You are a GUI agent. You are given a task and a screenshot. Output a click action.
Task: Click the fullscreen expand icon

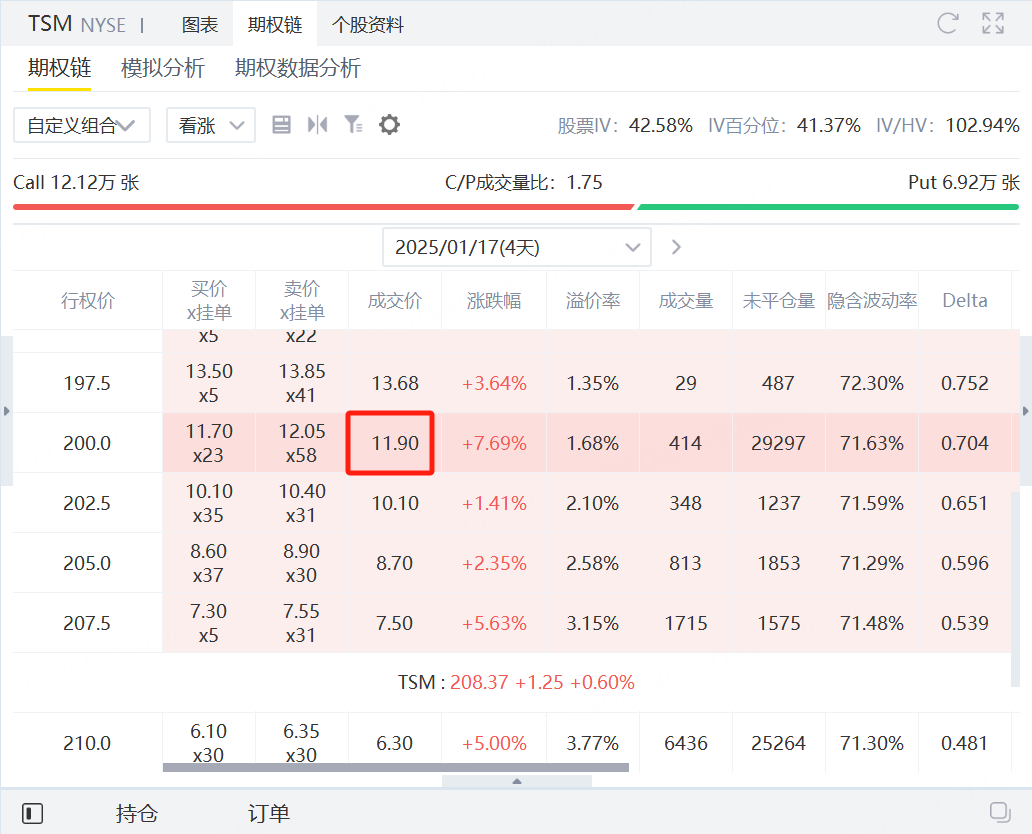(x=993, y=24)
